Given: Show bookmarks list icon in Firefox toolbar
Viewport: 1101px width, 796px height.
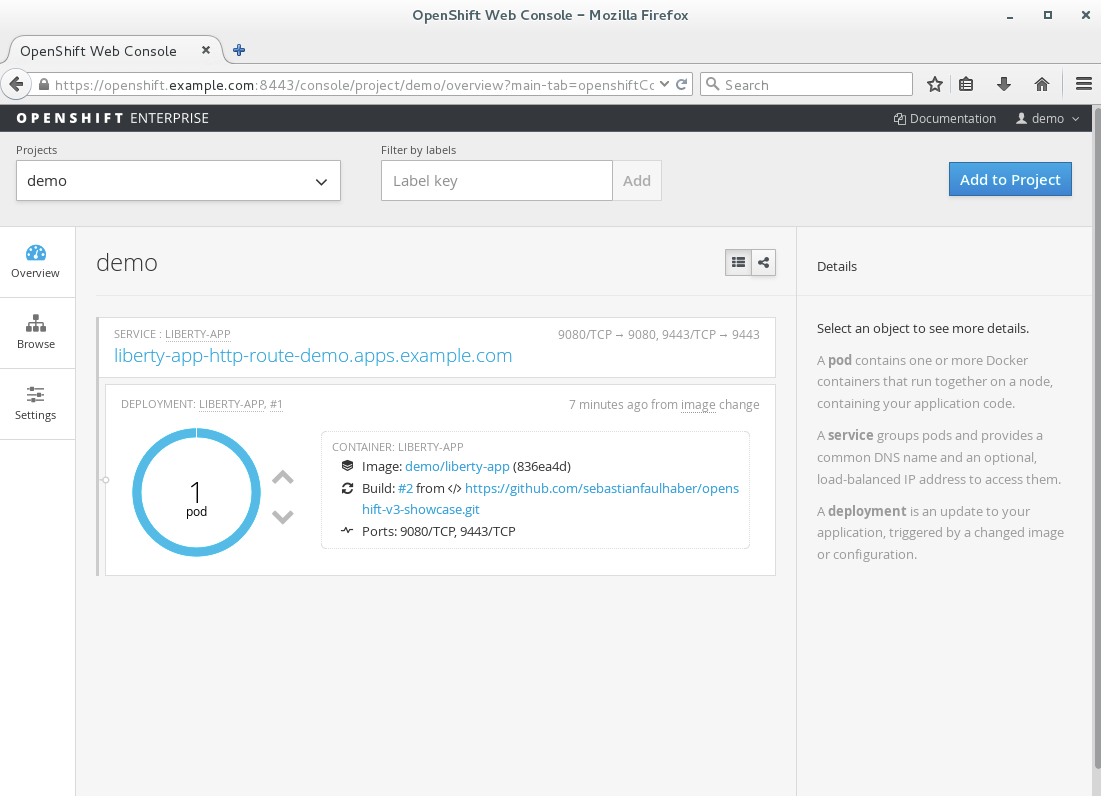Looking at the screenshot, I should coord(966,84).
